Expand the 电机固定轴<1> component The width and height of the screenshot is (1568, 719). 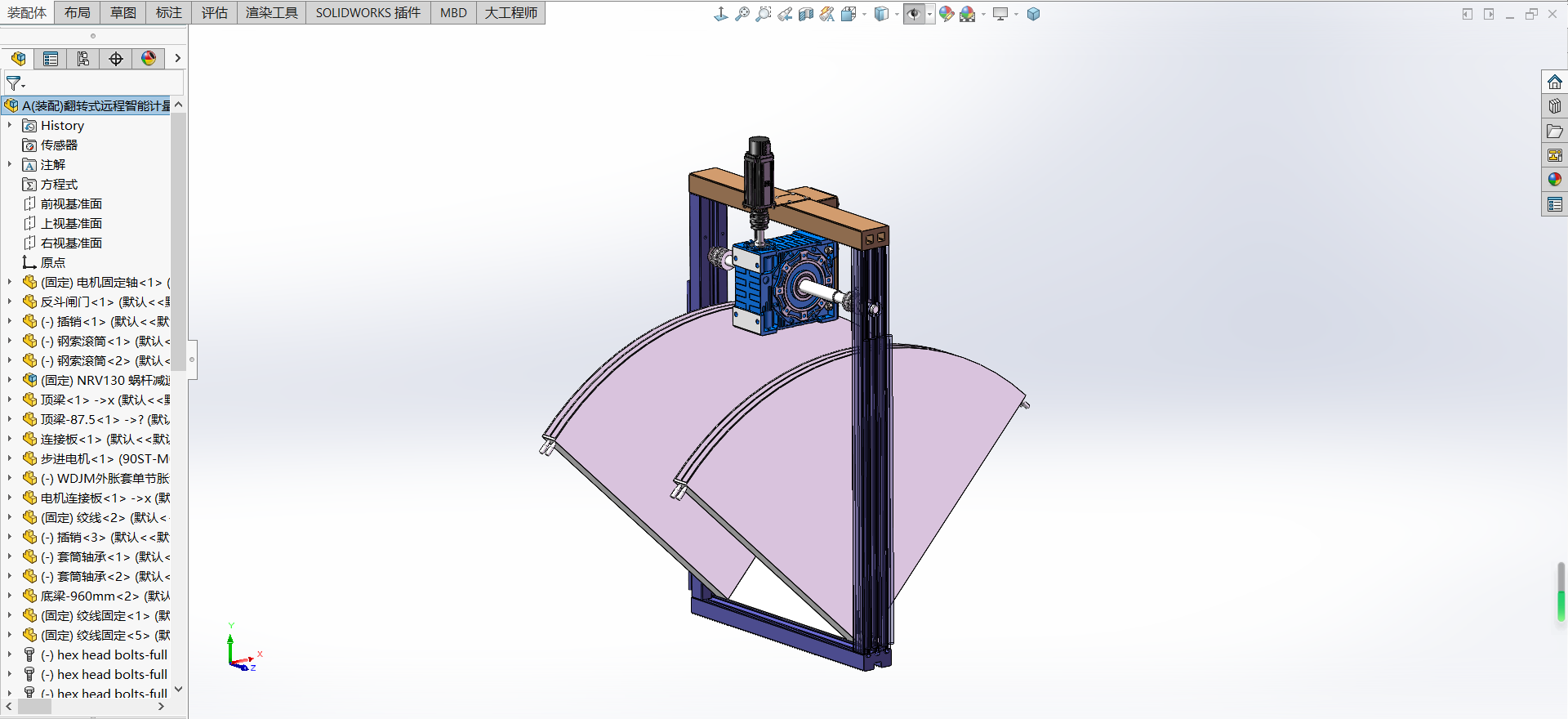pos(10,282)
